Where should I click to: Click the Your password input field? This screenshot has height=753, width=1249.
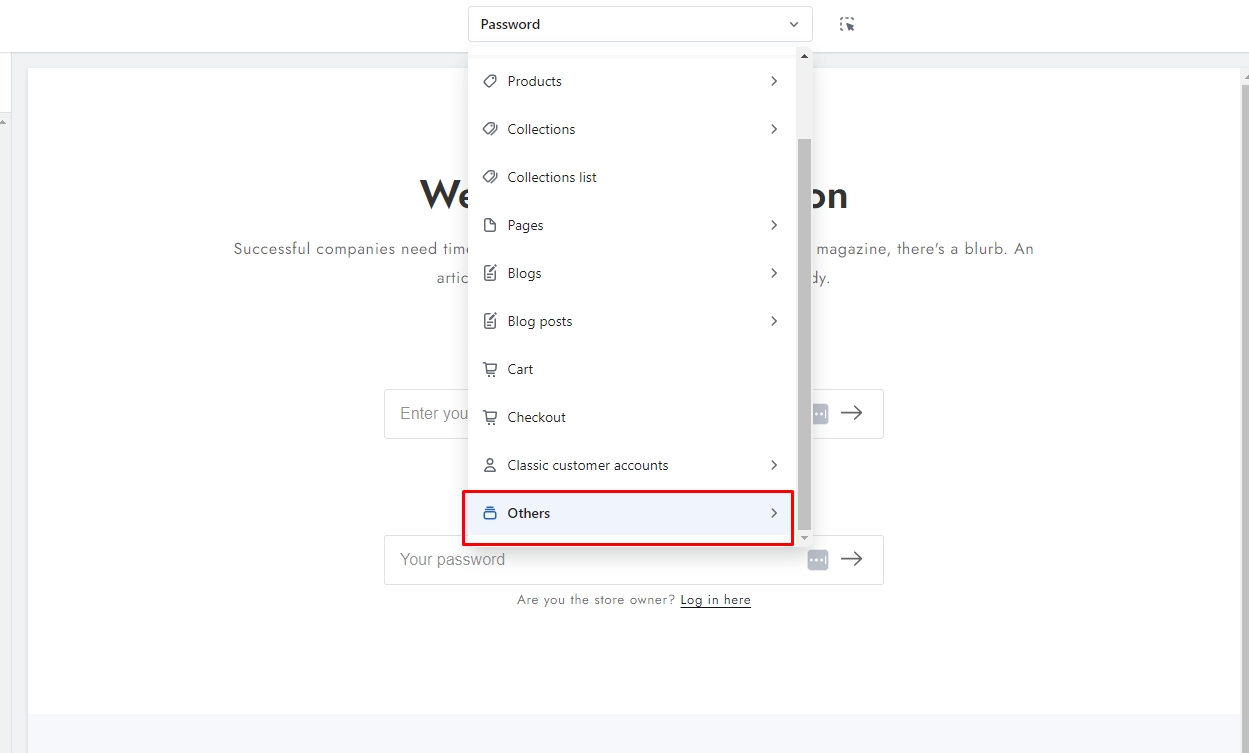[x=590, y=560]
